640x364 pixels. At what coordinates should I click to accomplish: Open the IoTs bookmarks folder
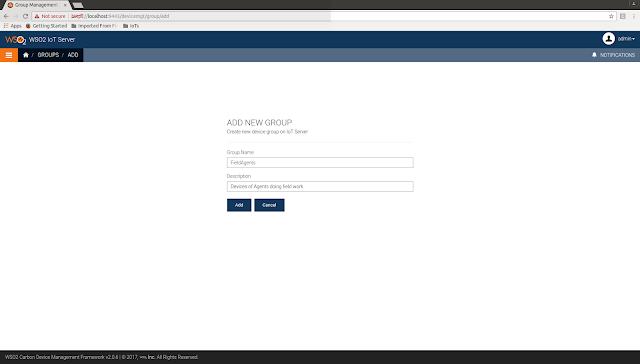coord(131,26)
